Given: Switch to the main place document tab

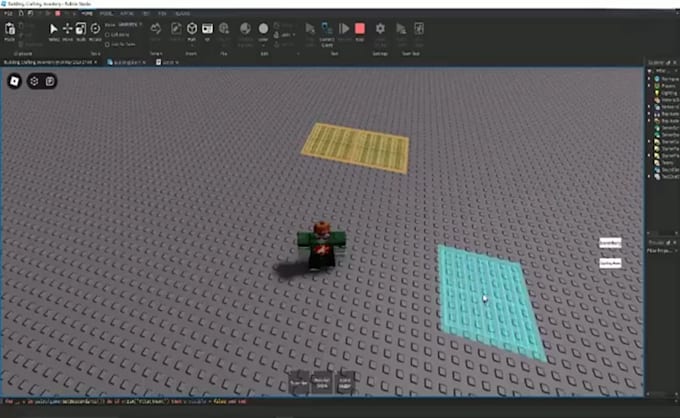Looking at the screenshot, I should 50,62.
